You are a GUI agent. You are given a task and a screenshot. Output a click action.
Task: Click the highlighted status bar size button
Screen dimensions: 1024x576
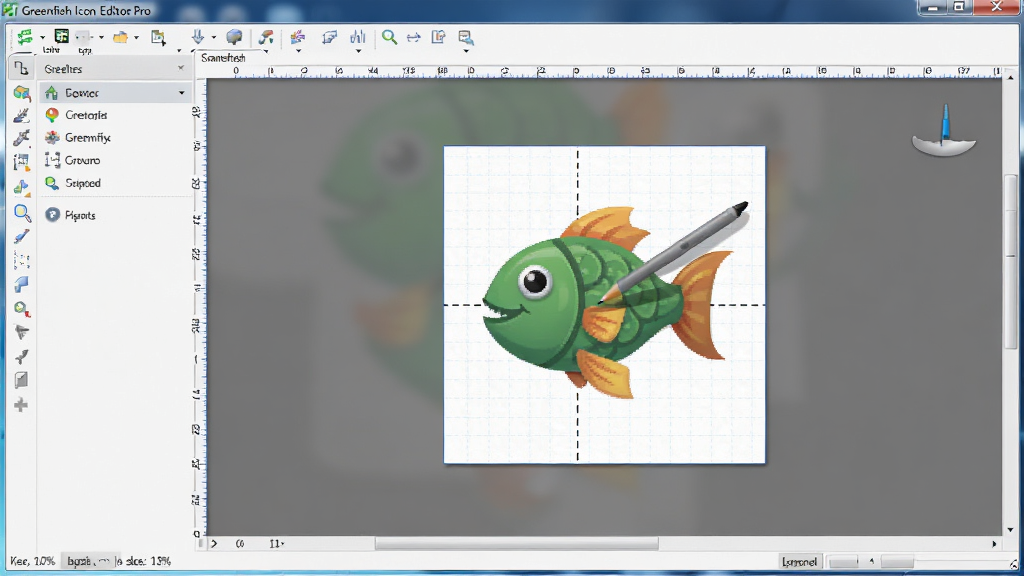click(x=91, y=561)
